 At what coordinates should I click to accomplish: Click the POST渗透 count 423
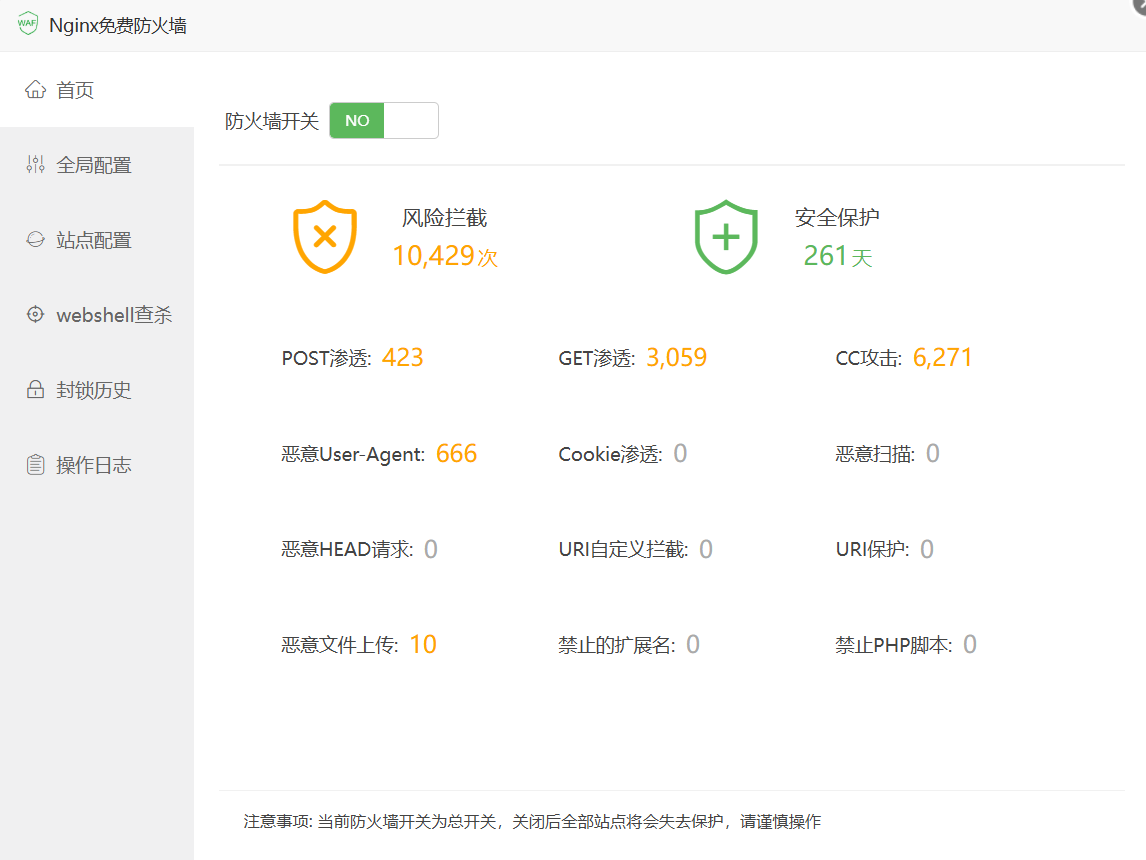click(x=402, y=358)
